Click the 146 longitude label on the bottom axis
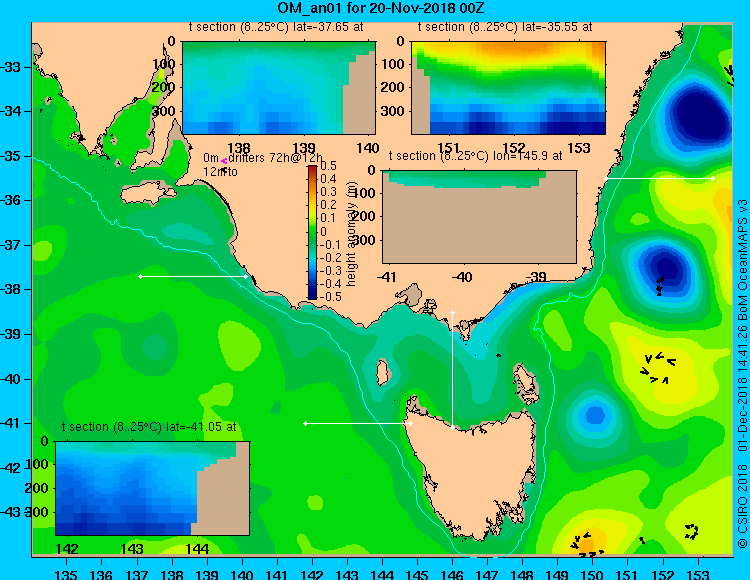 pos(452,575)
